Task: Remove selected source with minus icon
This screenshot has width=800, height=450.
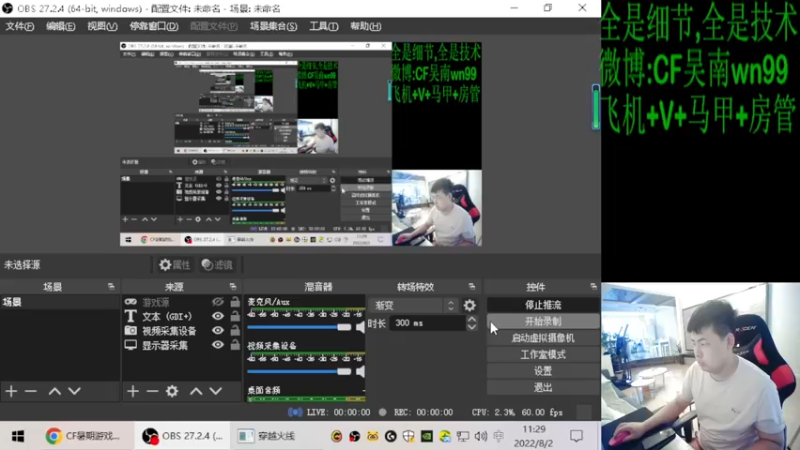Action: [152, 391]
